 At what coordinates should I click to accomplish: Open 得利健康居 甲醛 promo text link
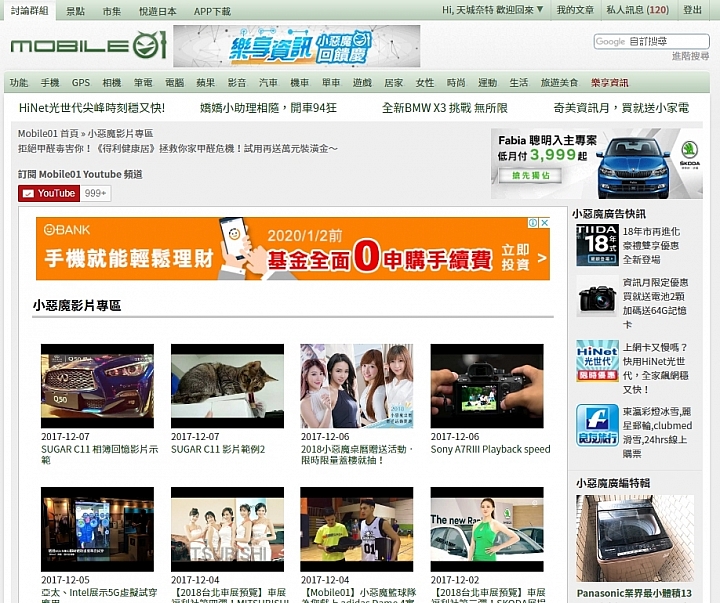click(x=178, y=148)
